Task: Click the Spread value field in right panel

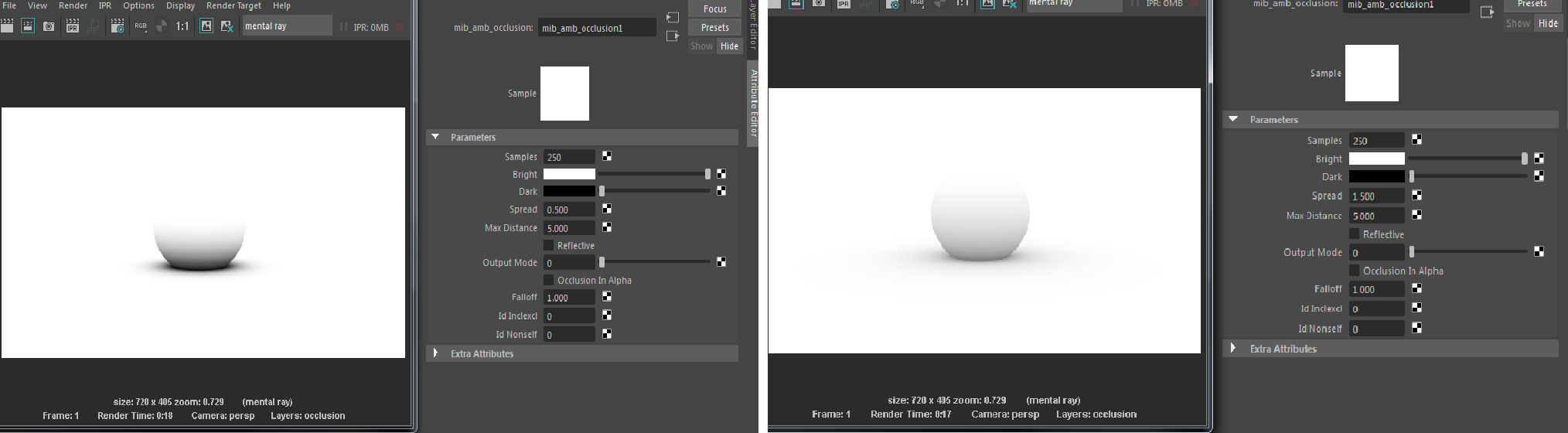Action: click(1376, 196)
